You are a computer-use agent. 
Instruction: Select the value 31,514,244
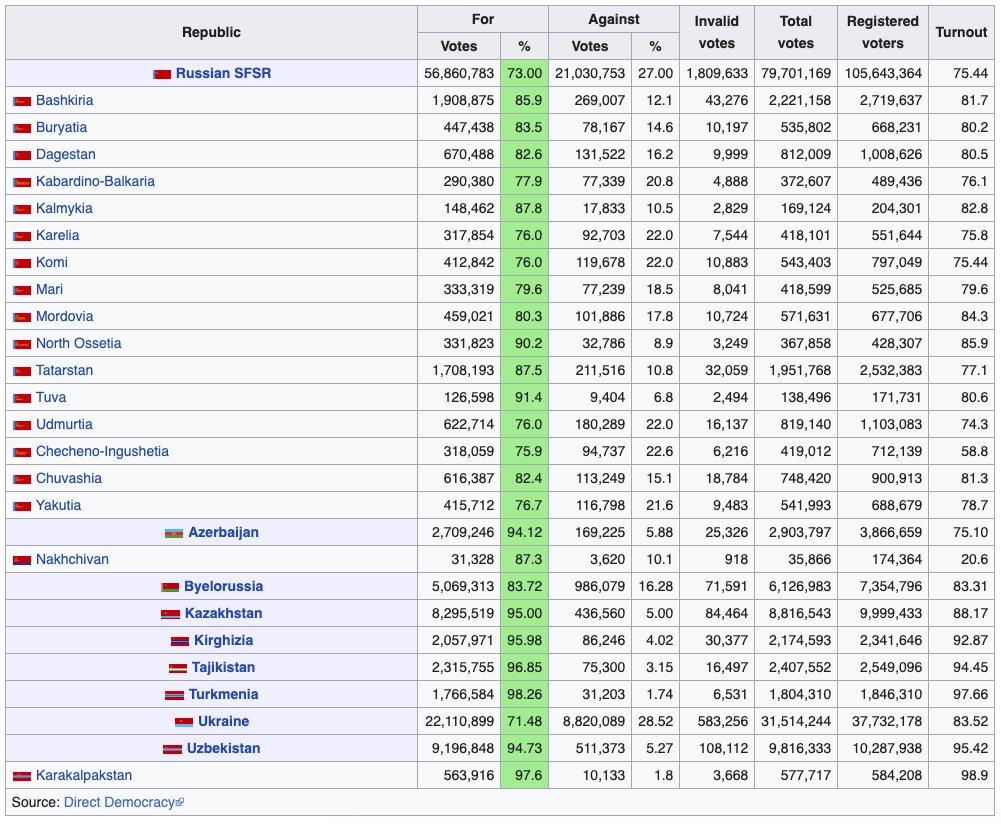point(796,721)
